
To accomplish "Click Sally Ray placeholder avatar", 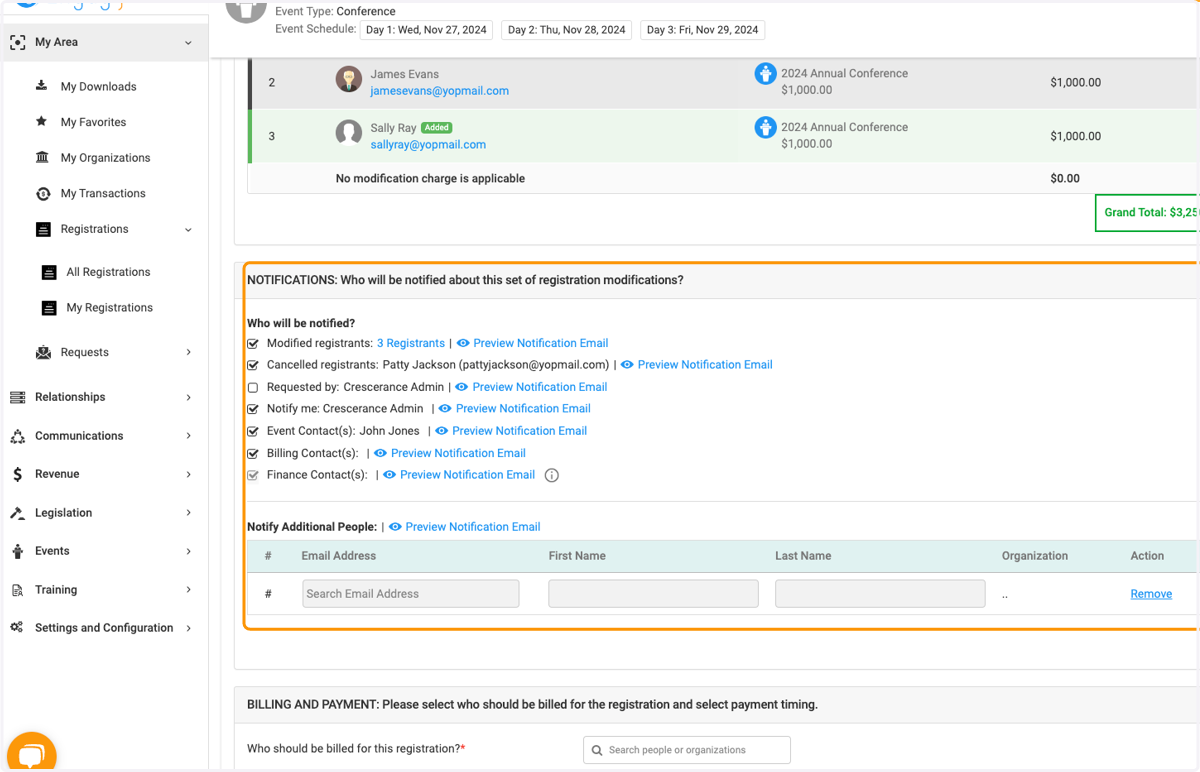I will (x=349, y=132).
